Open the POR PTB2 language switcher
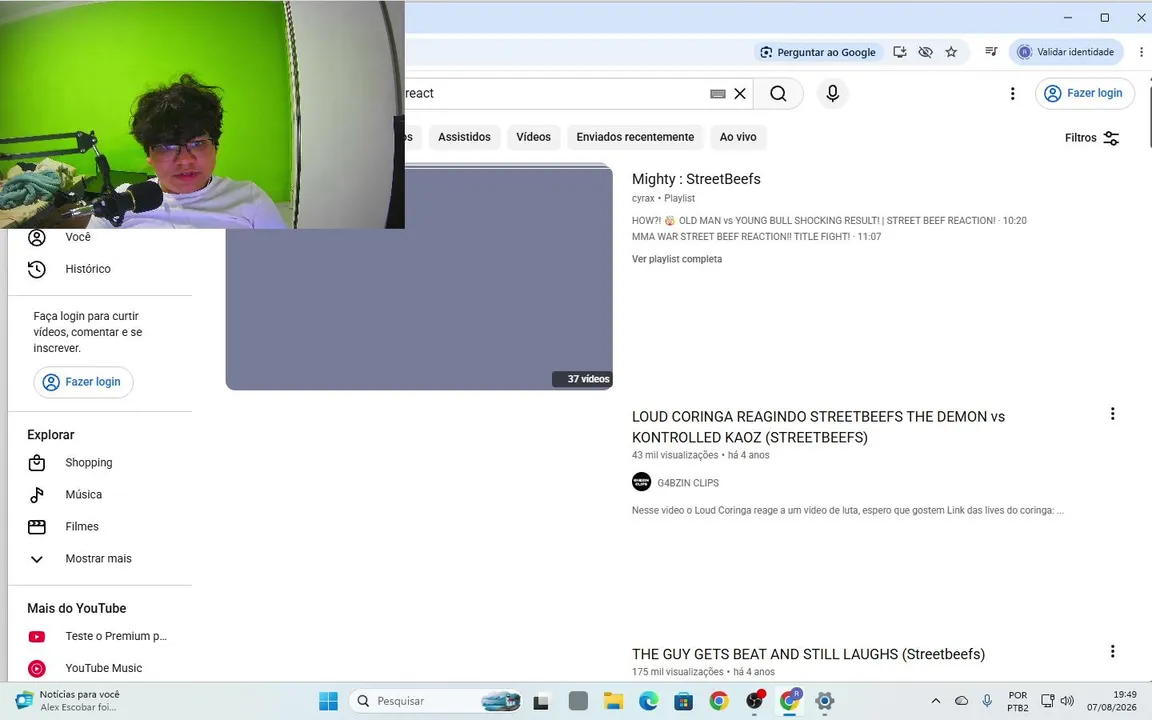Viewport: 1152px width, 720px height. tap(1018, 701)
